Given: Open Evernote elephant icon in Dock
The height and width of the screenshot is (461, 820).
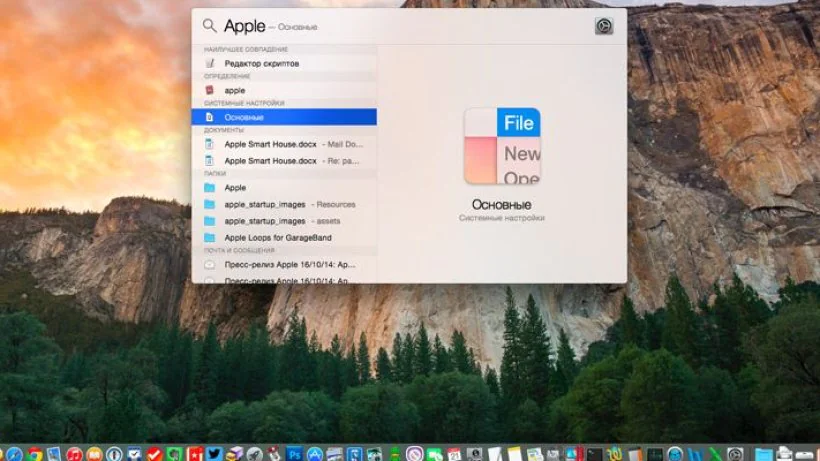Looking at the screenshot, I should click(174, 454).
